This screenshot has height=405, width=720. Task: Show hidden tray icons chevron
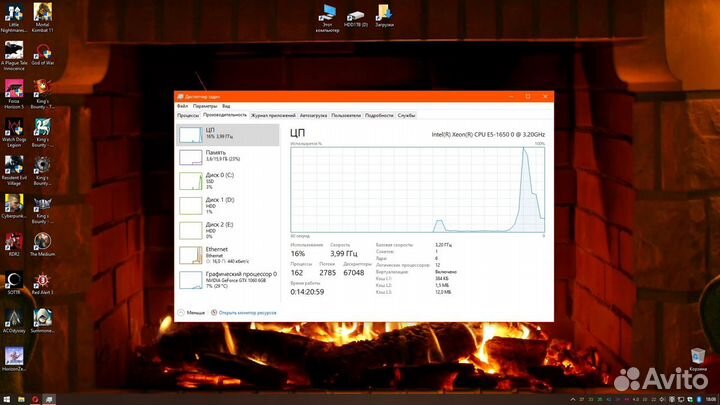573,399
